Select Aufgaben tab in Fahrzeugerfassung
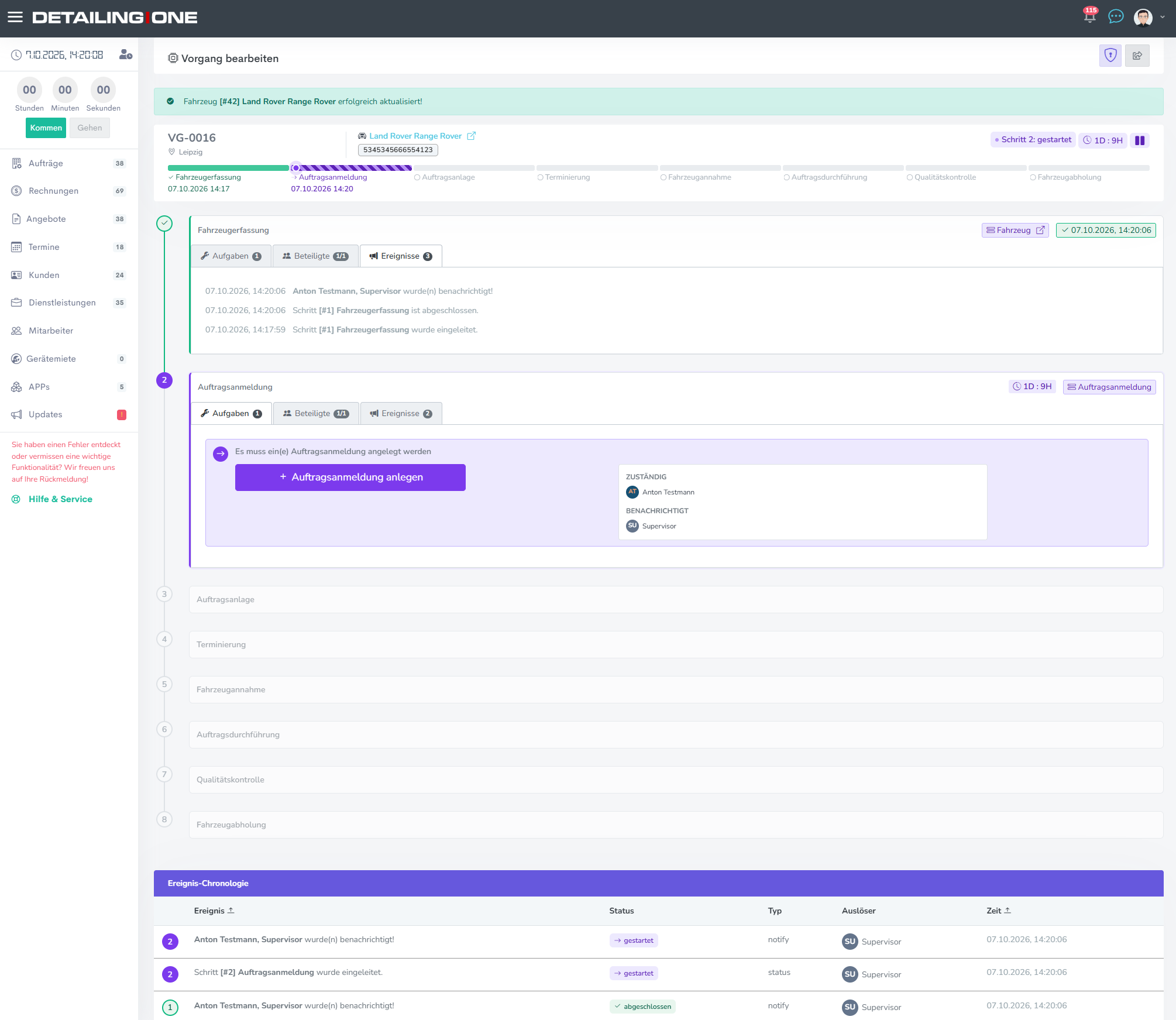Image resolution: width=1176 pixels, height=1020 pixels. point(231,256)
